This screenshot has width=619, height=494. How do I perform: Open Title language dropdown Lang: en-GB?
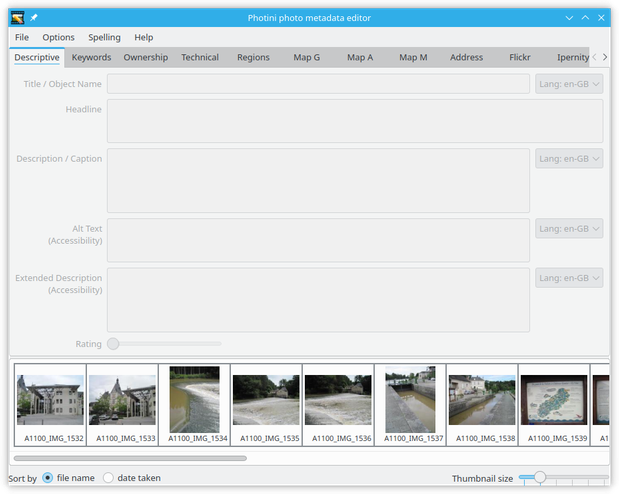pyautogui.click(x=569, y=84)
